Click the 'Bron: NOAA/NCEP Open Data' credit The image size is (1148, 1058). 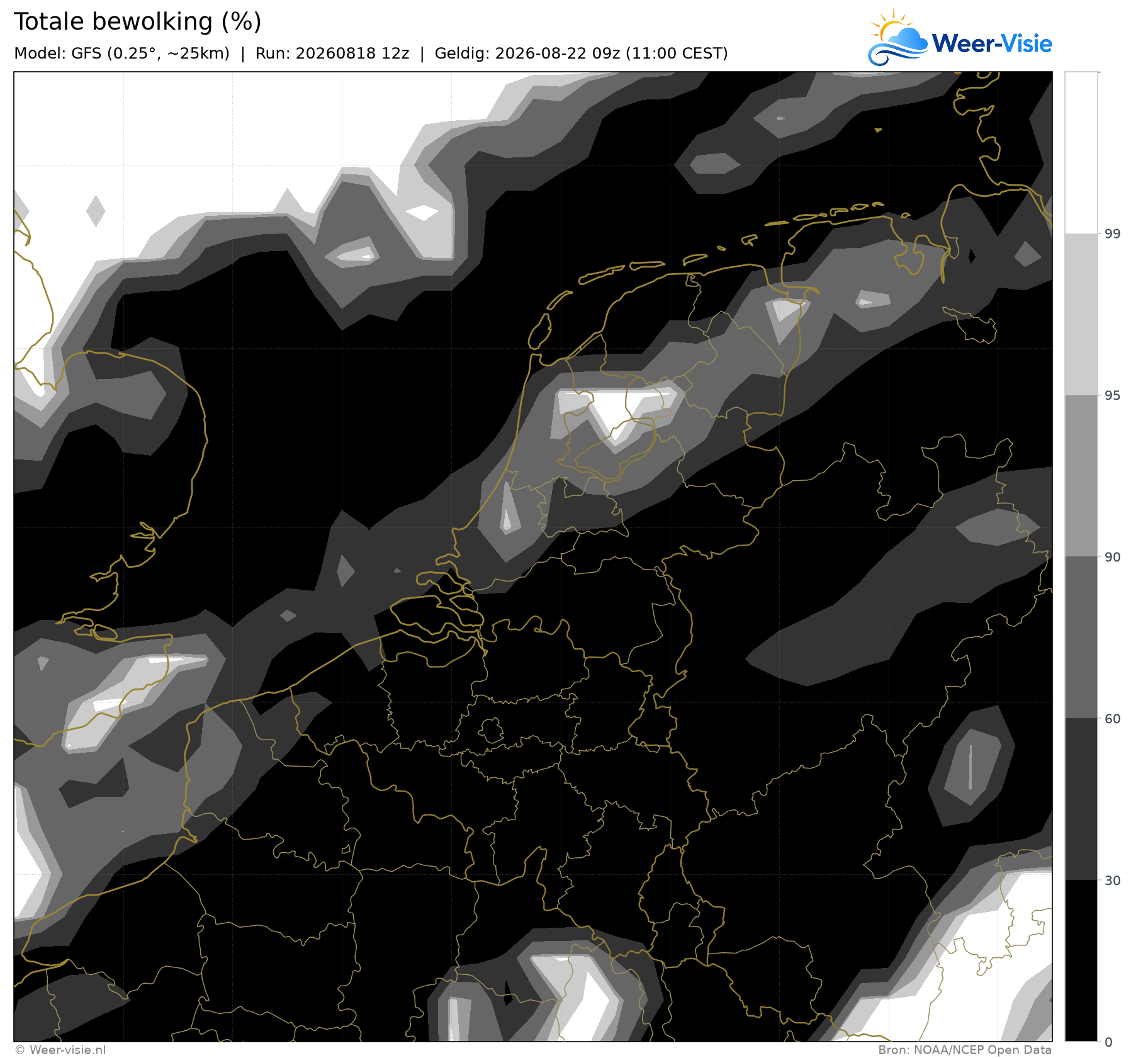(965, 1050)
